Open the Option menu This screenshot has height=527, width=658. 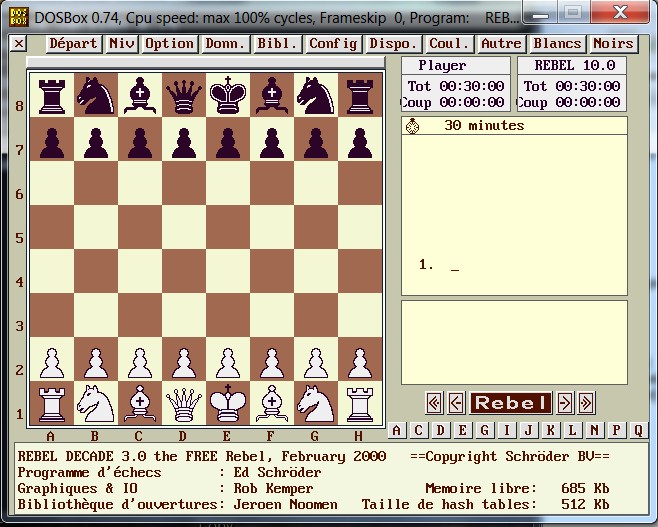tap(170, 44)
